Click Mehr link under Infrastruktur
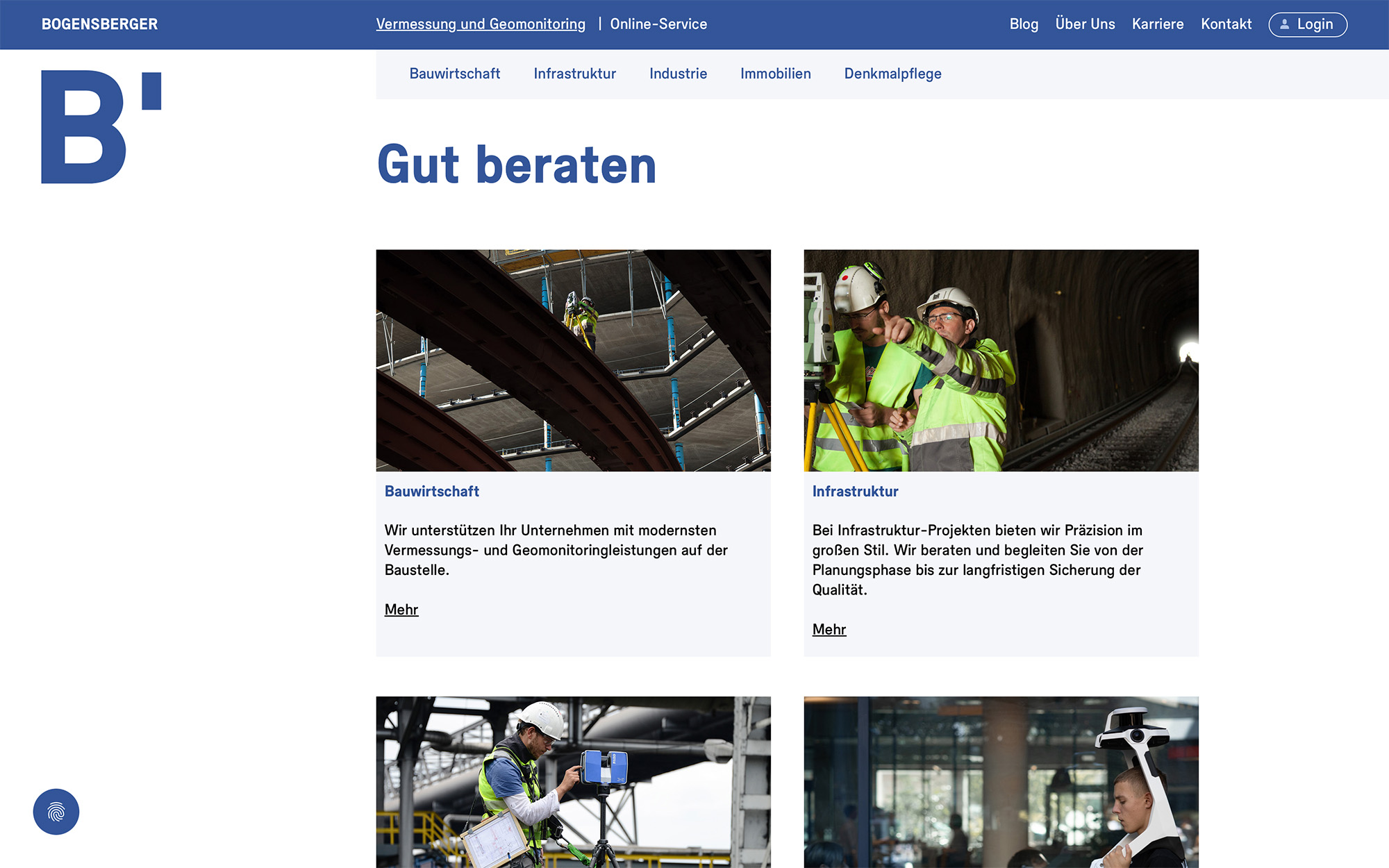 click(829, 630)
